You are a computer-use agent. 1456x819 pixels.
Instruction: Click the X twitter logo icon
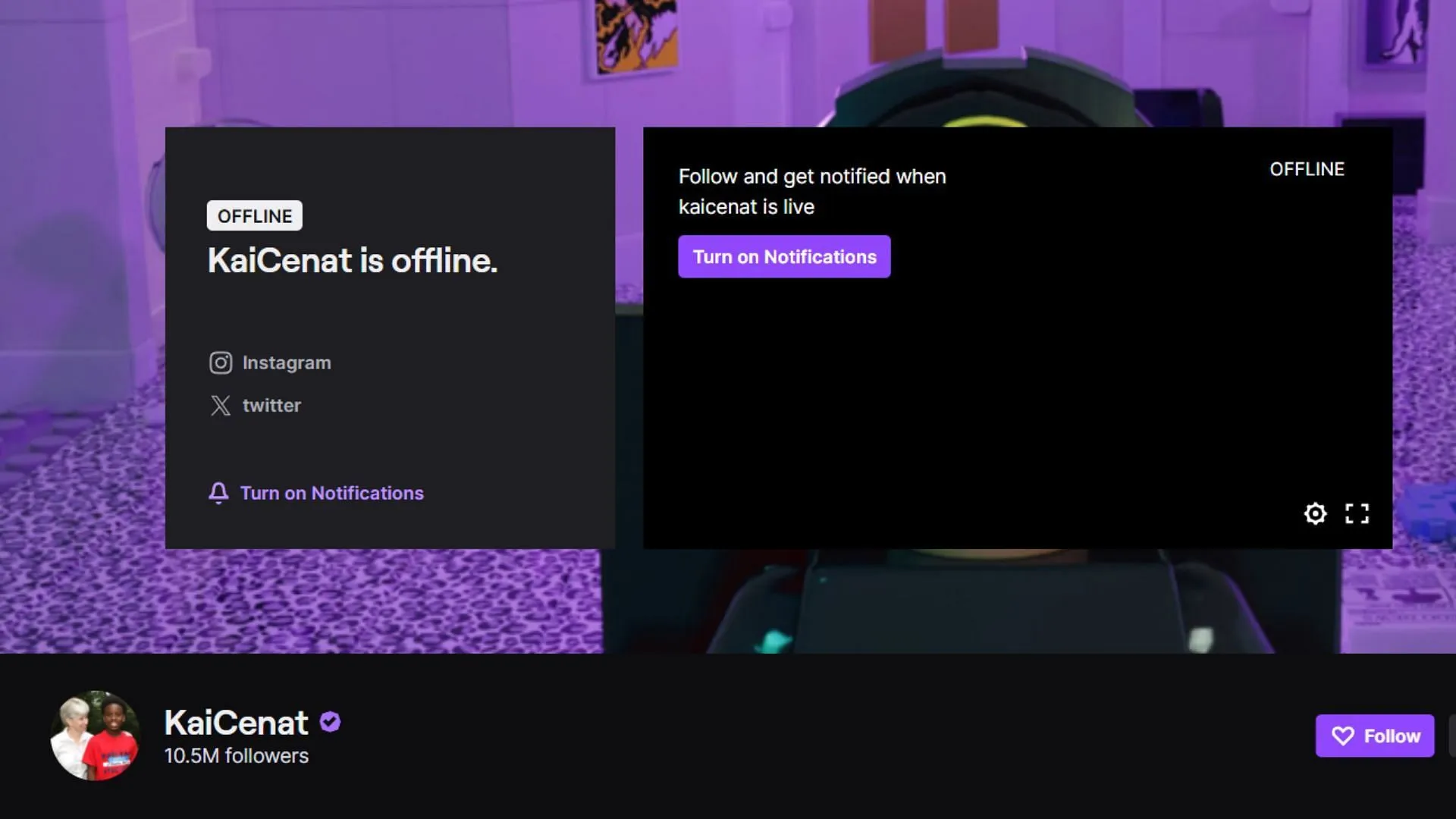(221, 405)
